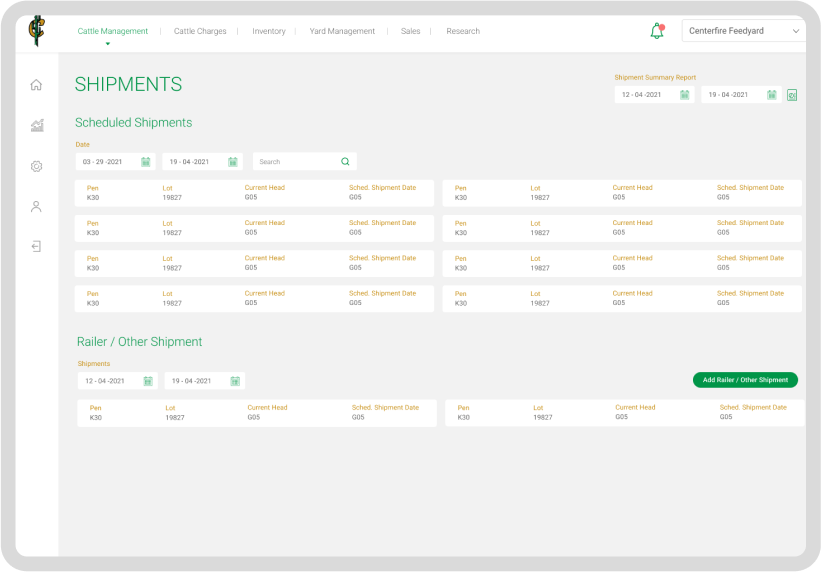Open the settings gear in sidebar
Image resolution: width=821 pixels, height=572 pixels.
tap(36, 166)
